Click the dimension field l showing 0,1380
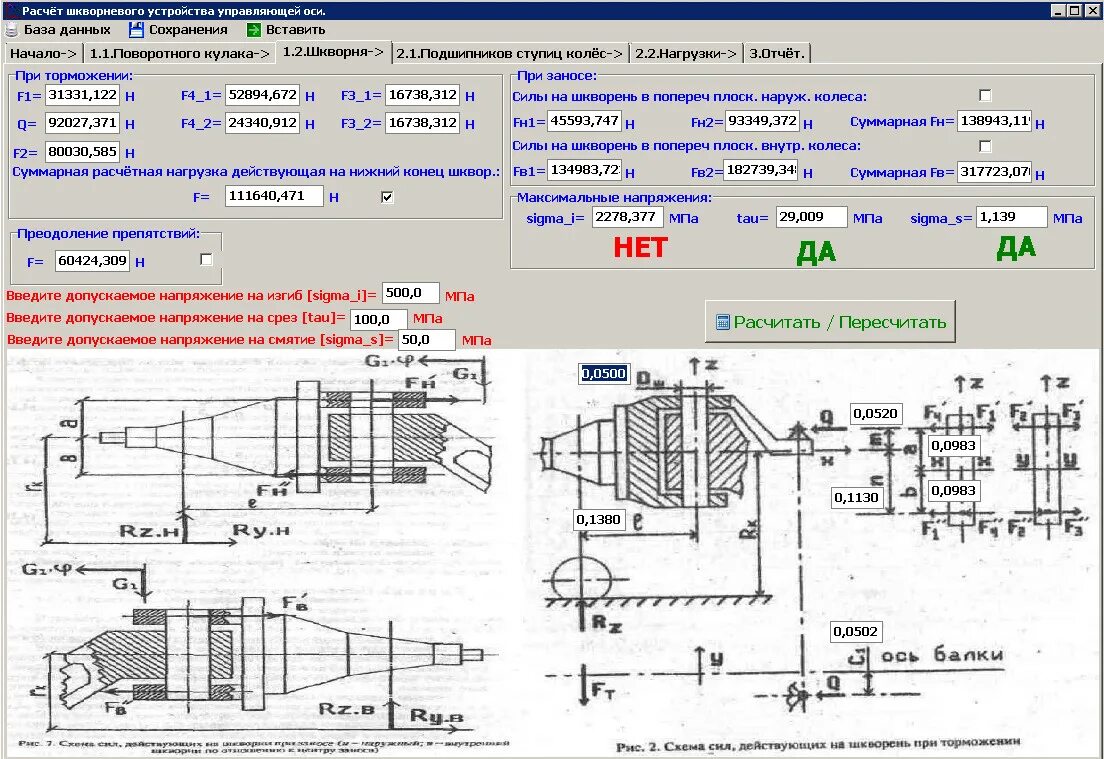The width and height of the screenshot is (1104, 759). 598,520
